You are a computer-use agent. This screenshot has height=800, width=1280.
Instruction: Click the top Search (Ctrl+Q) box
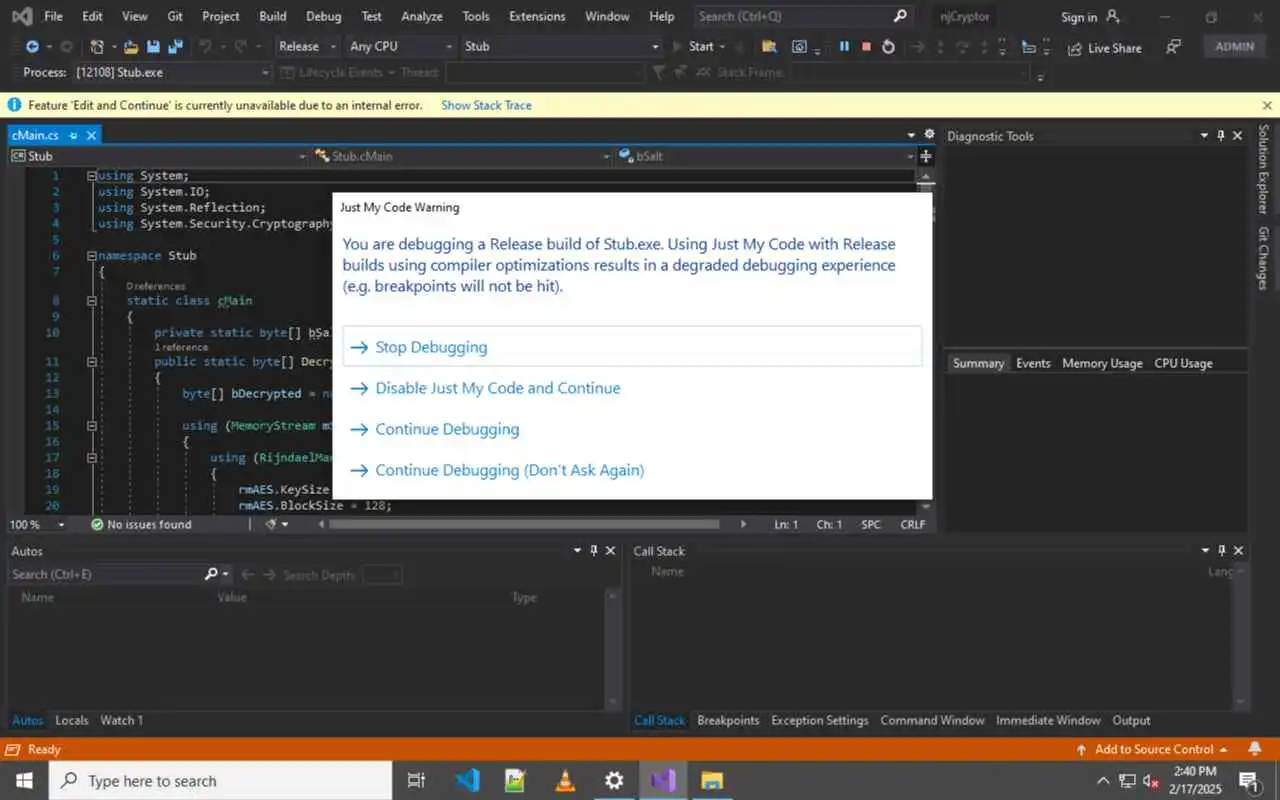802,16
